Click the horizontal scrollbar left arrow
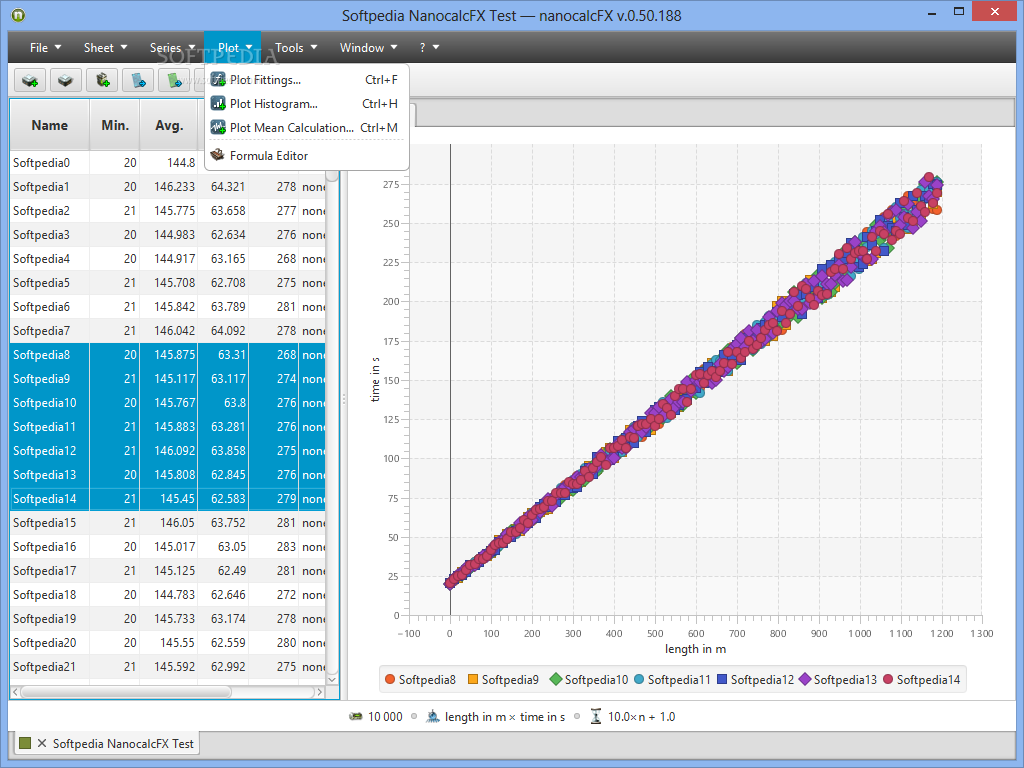Image resolution: width=1024 pixels, height=768 pixels. pos(15,692)
